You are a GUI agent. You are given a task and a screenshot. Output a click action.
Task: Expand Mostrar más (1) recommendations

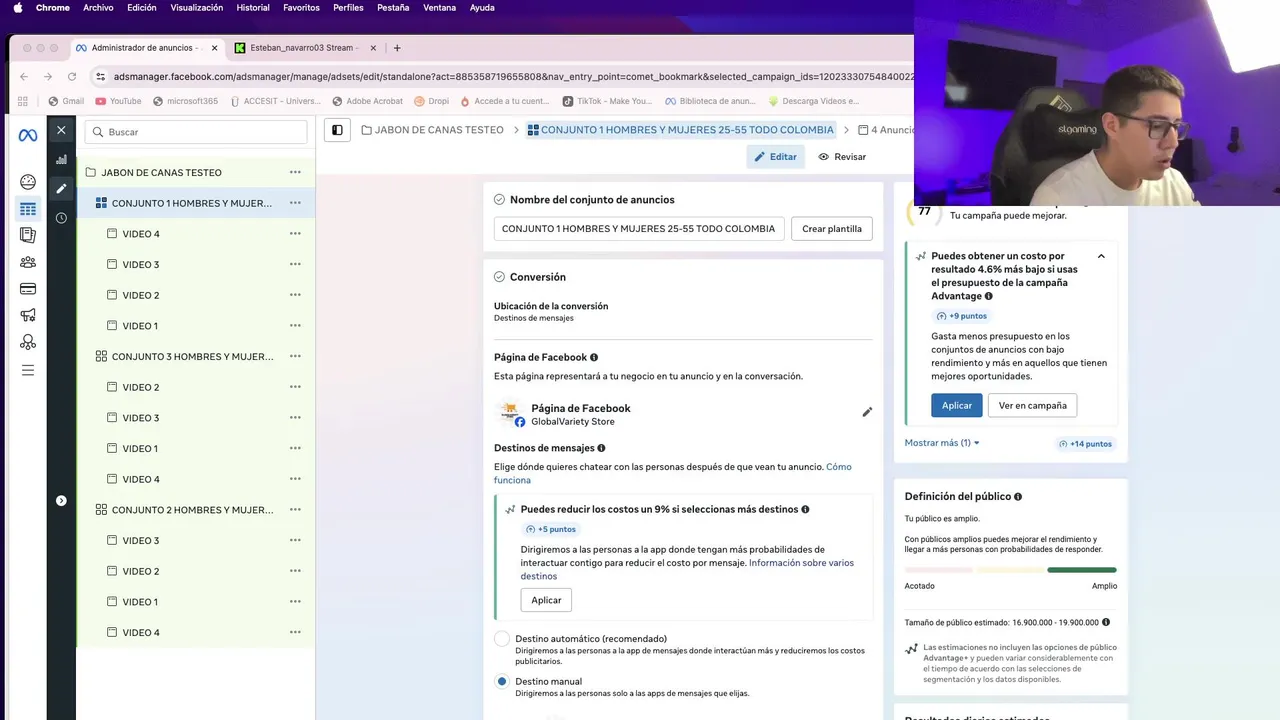pyautogui.click(x=942, y=443)
